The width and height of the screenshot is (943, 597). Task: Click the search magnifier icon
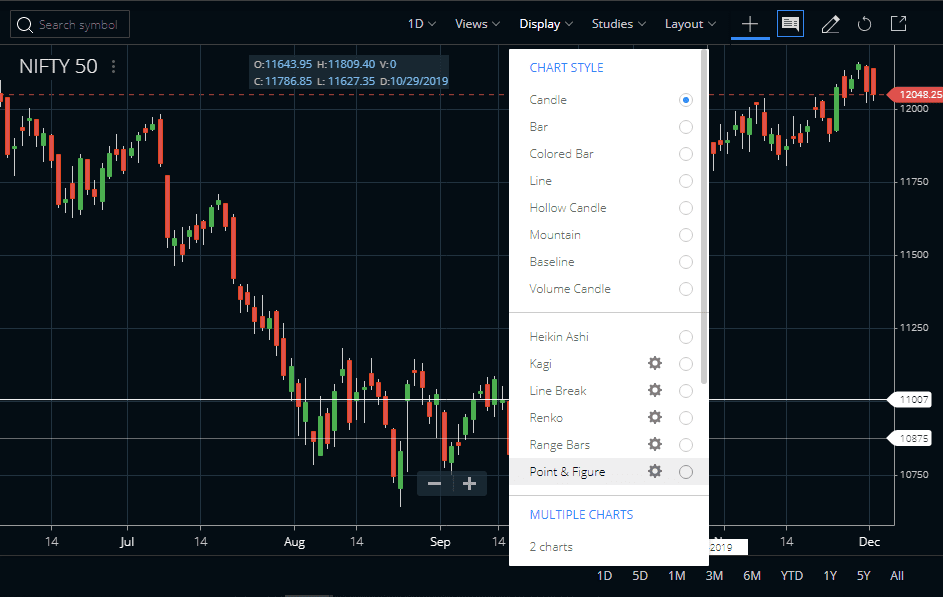[x=25, y=25]
